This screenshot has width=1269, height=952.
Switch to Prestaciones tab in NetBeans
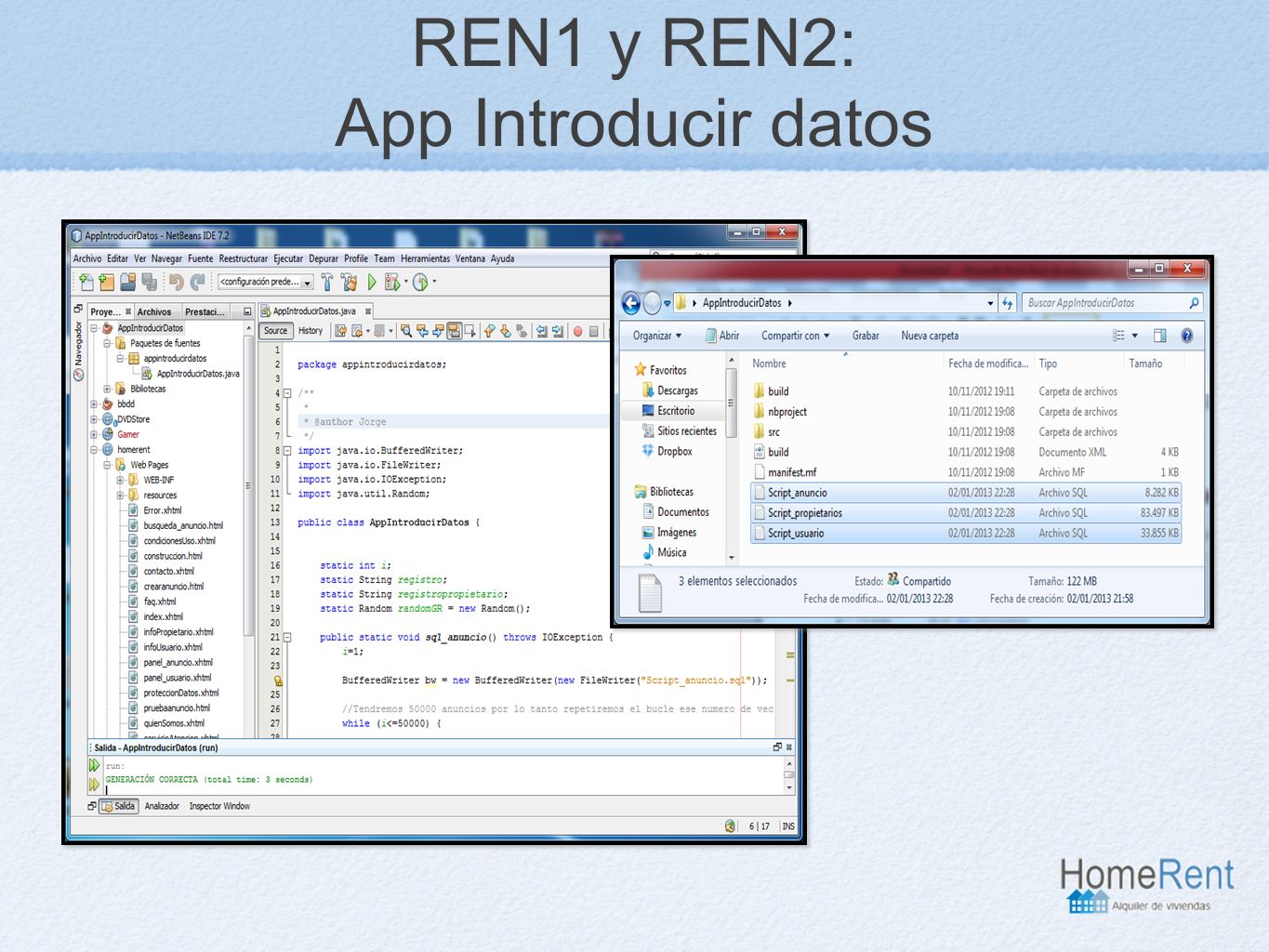205,312
